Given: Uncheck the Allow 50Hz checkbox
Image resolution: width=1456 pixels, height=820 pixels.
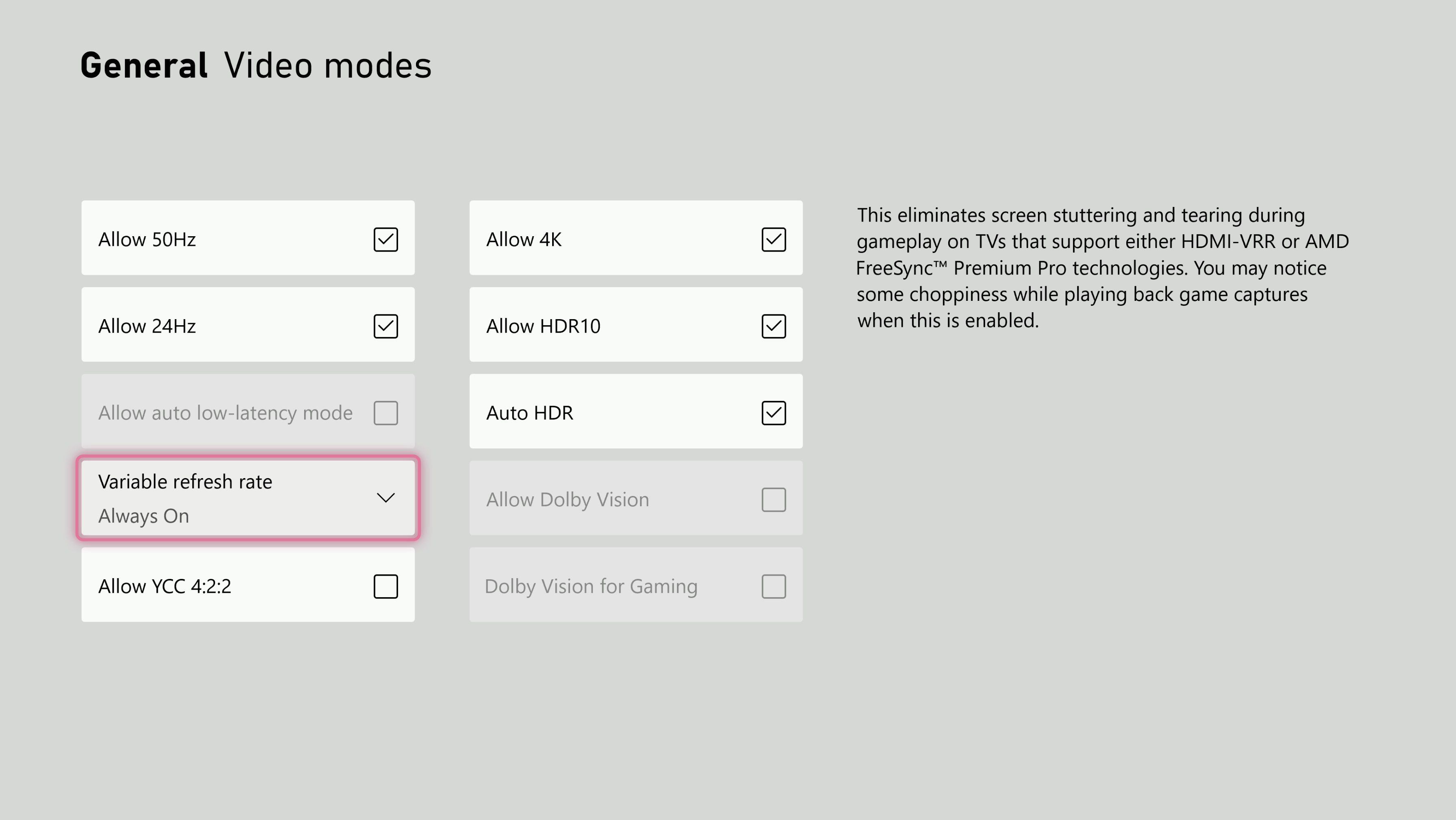Looking at the screenshot, I should (x=386, y=239).
